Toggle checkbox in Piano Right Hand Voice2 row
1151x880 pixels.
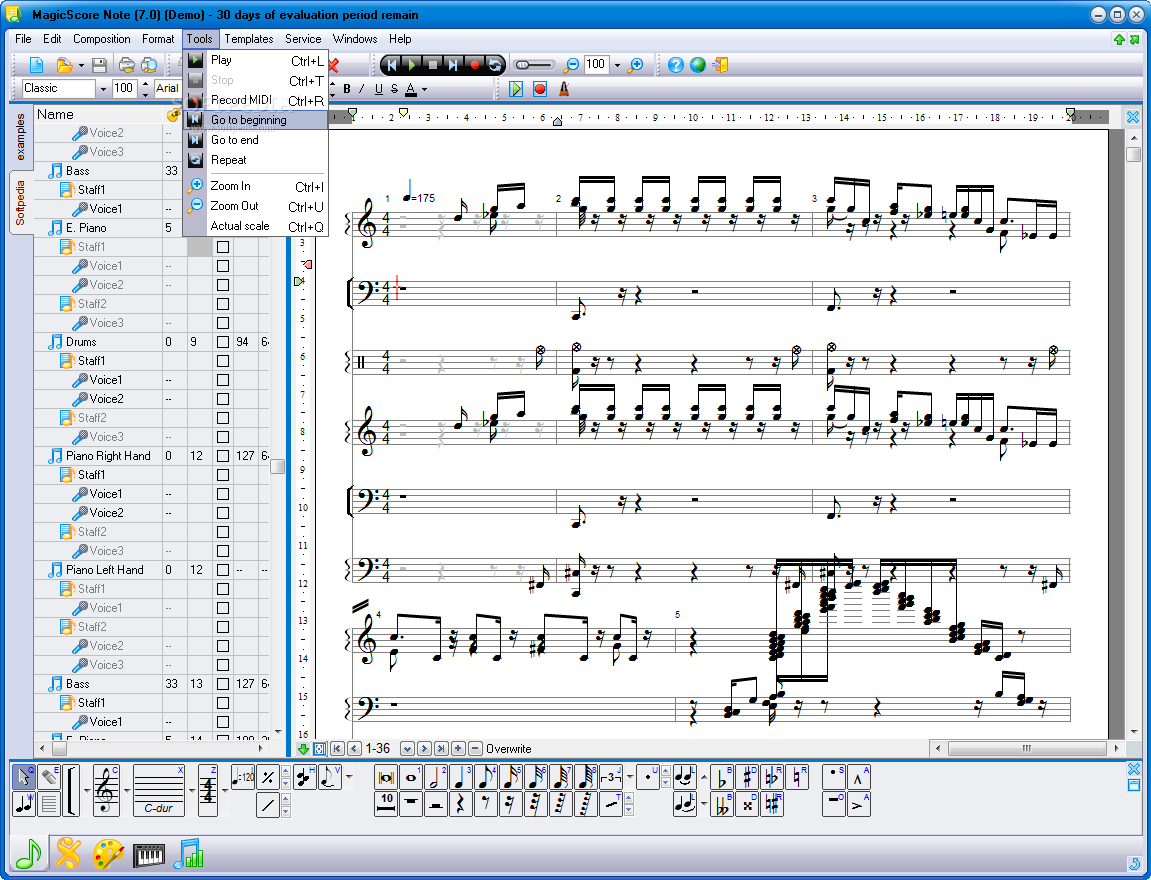223,513
